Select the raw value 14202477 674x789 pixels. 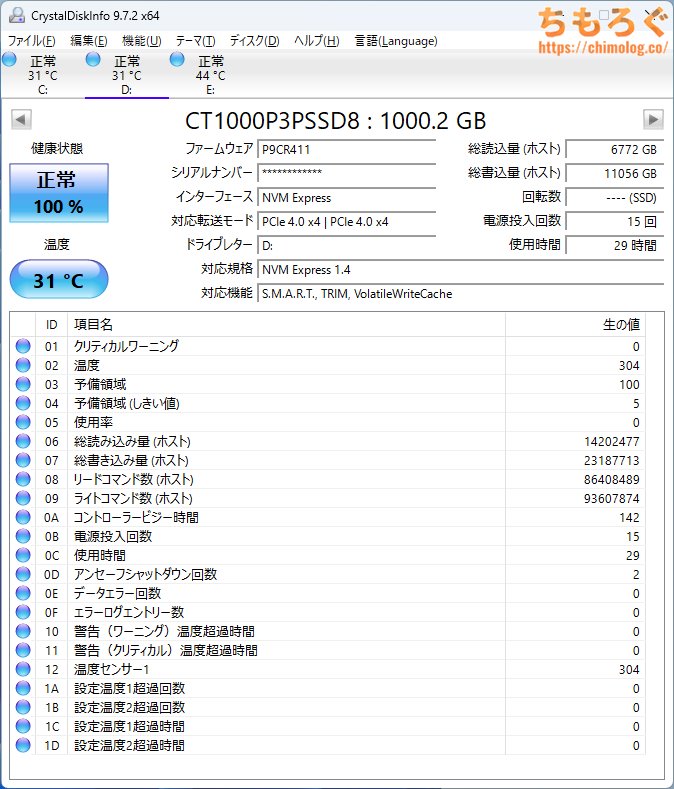612,442
